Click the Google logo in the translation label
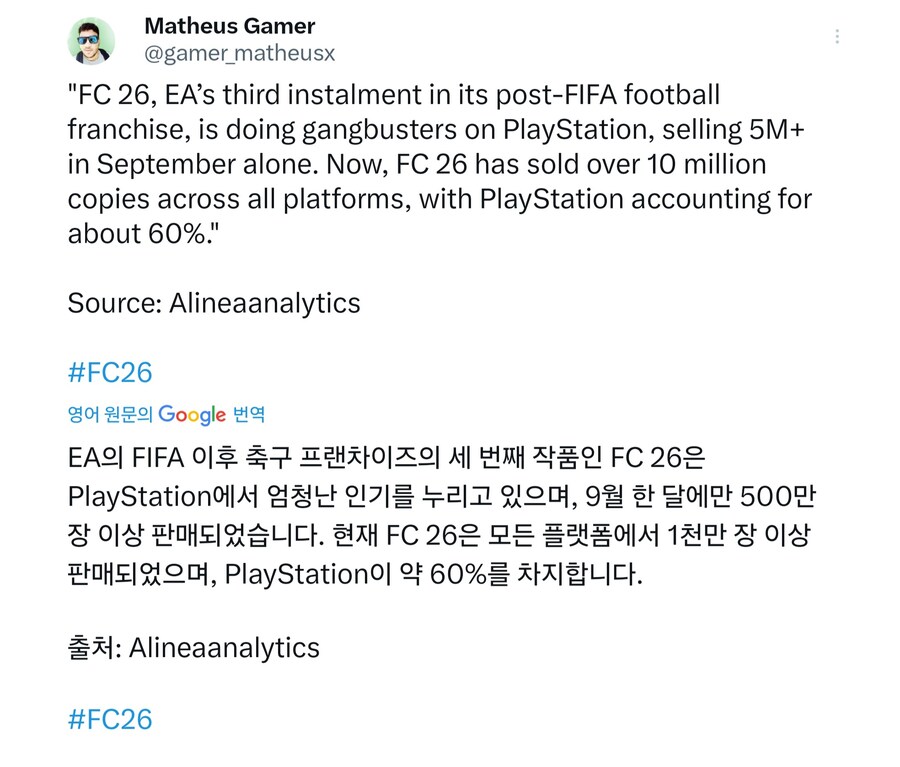 coord(192,414)
